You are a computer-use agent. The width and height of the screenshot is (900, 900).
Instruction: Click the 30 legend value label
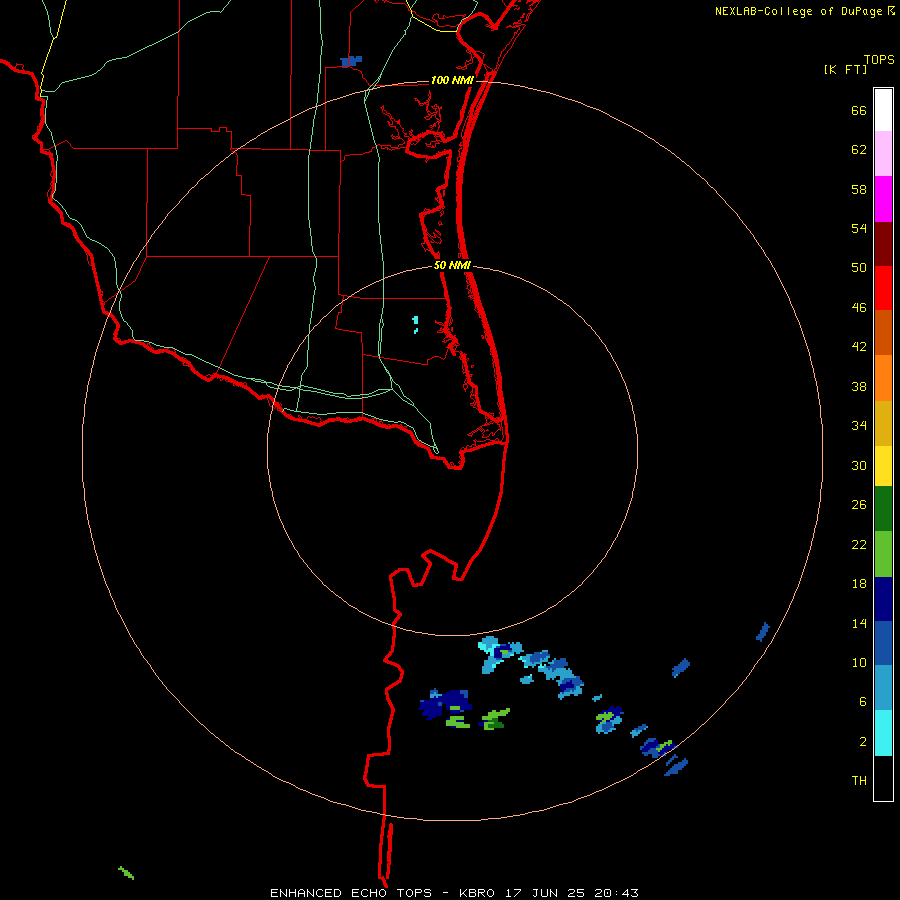[859, 465]
